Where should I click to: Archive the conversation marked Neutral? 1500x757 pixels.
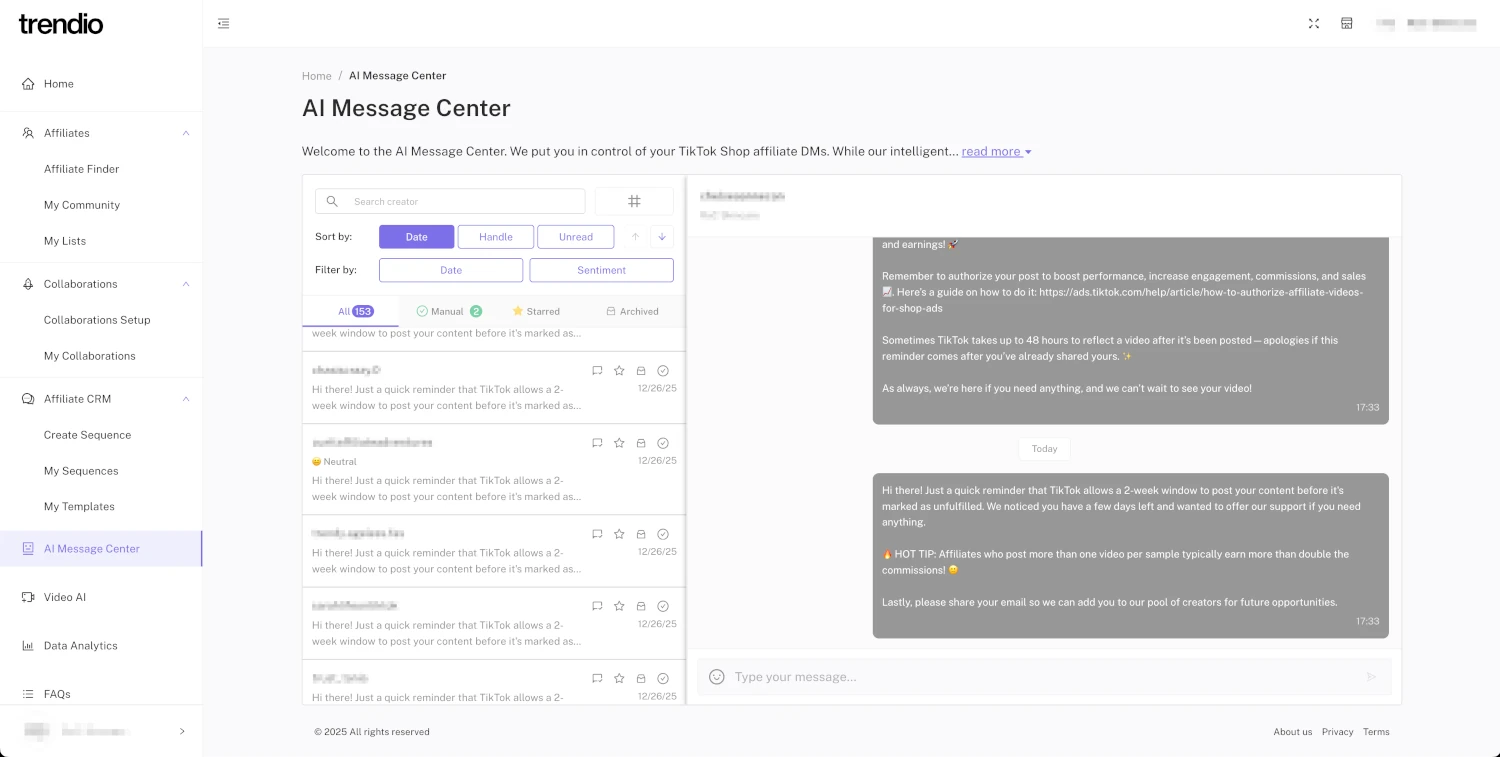(x=641, y=443)
